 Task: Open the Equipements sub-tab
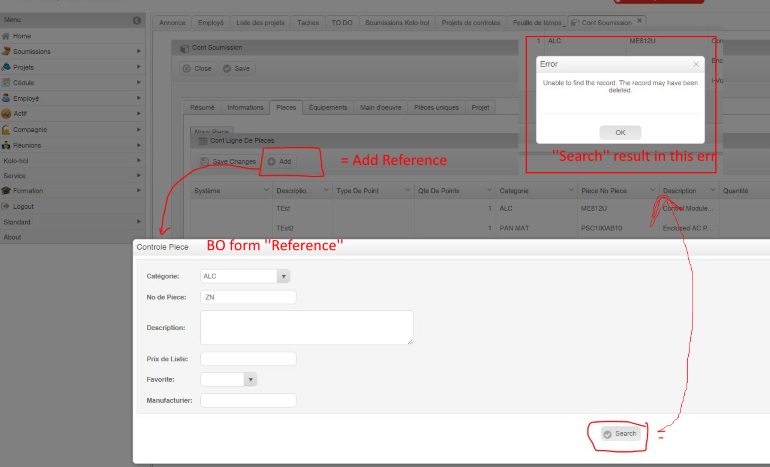pos(328,108)
